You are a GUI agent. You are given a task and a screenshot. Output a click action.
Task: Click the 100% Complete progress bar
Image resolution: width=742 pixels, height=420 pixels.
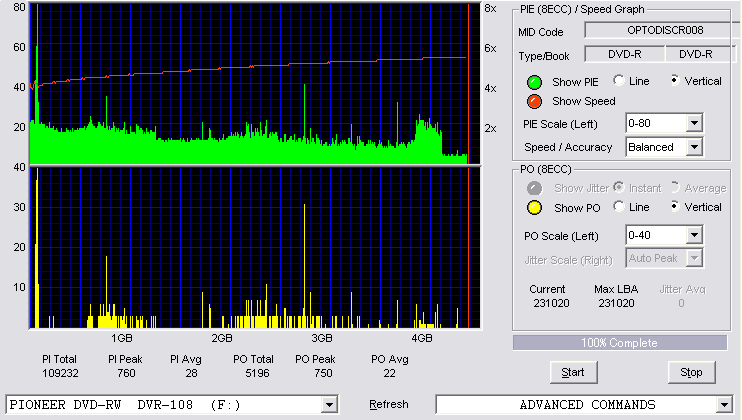coord(619,343)
